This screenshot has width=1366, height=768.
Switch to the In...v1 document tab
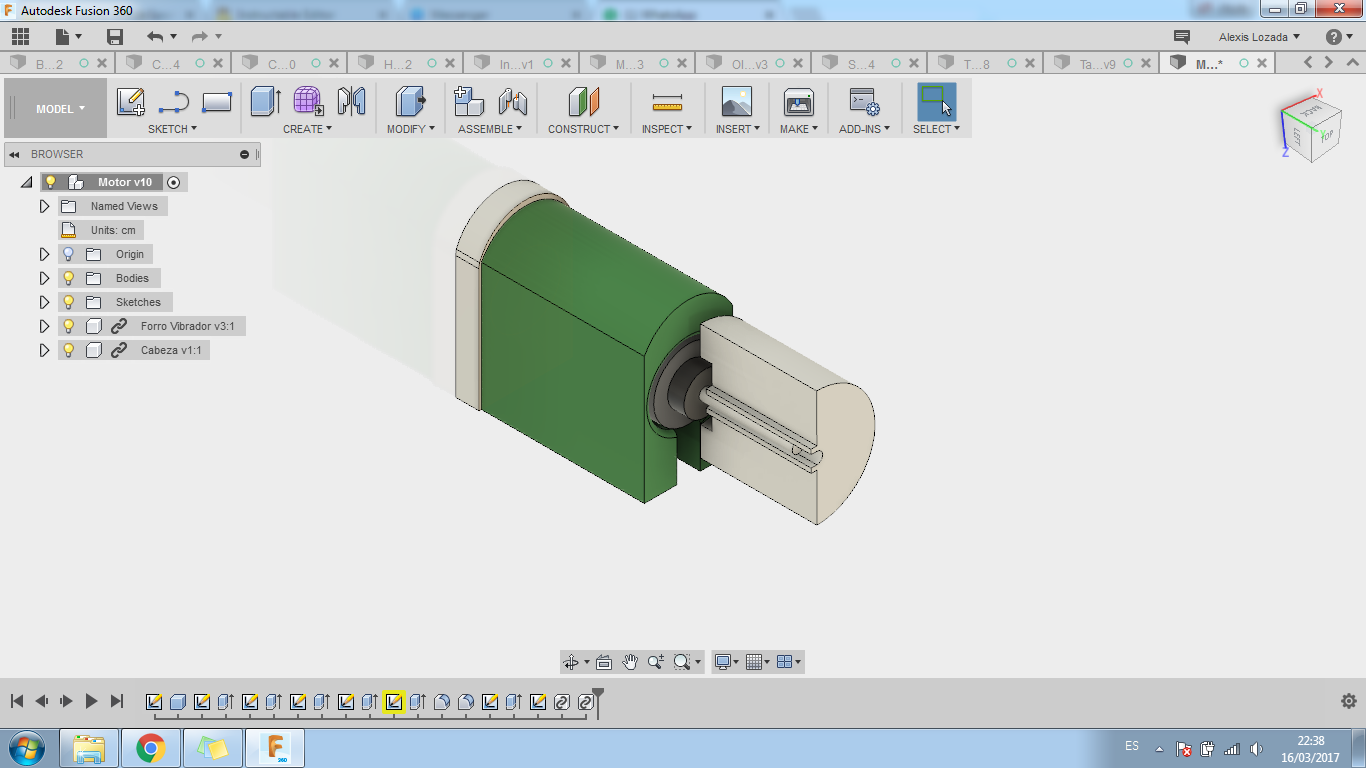(521, 63)
